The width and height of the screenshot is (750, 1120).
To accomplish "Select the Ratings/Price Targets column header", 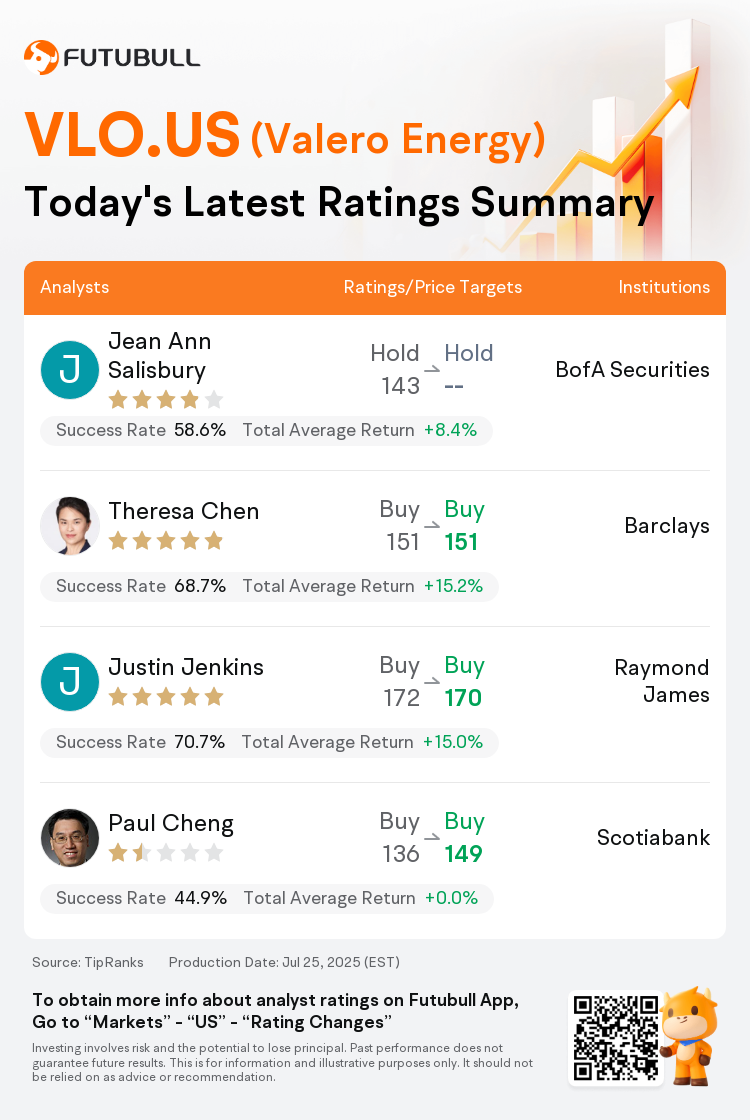I will pyautogui.click(x=433, y=287).
